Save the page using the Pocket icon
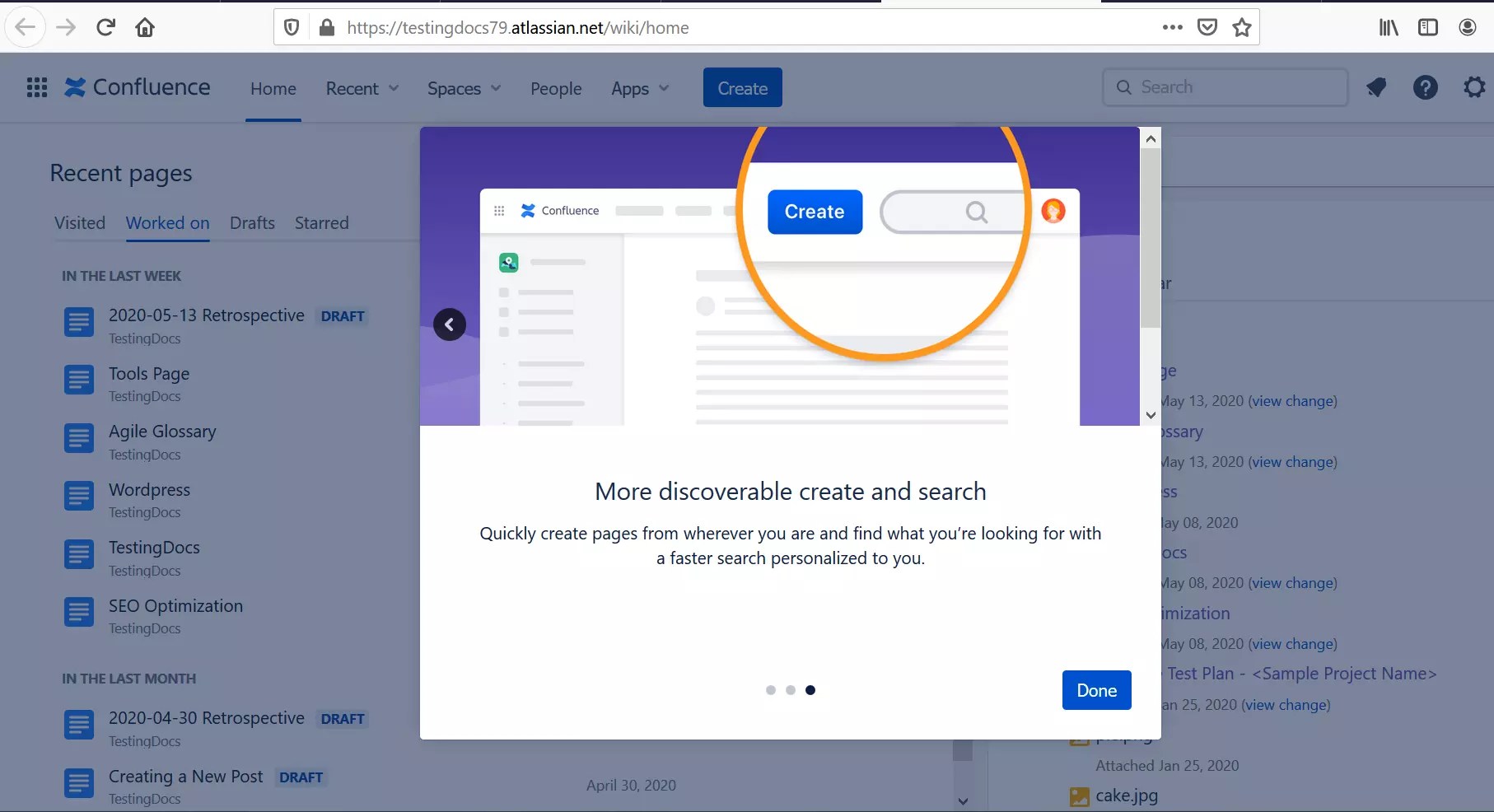 1207,27
